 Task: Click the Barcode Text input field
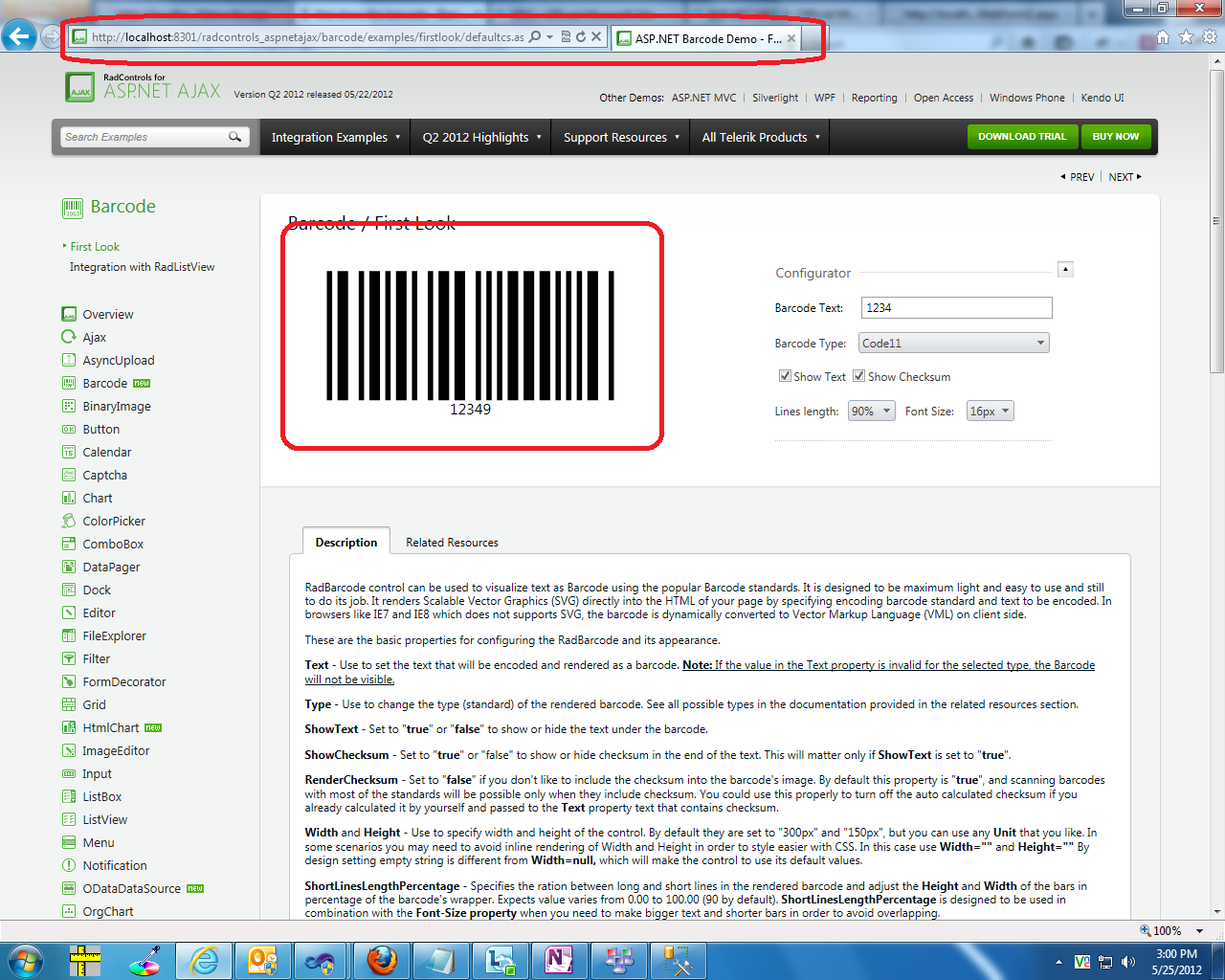956,307
